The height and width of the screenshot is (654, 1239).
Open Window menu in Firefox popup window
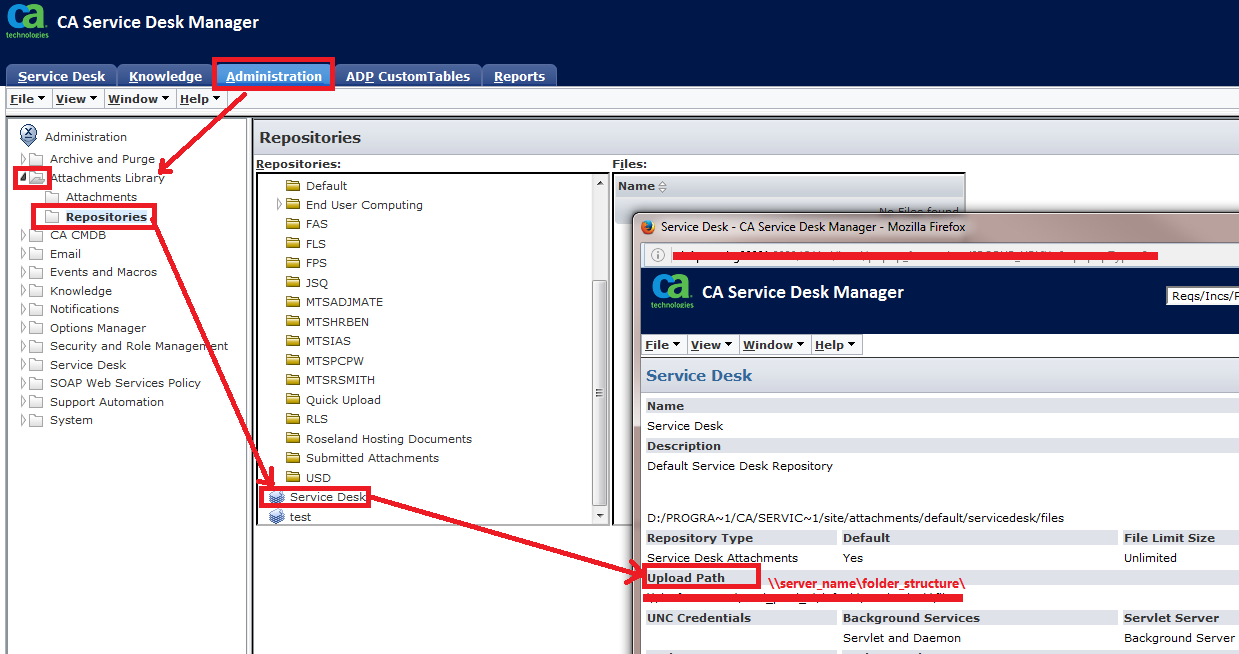coord(775,345)
